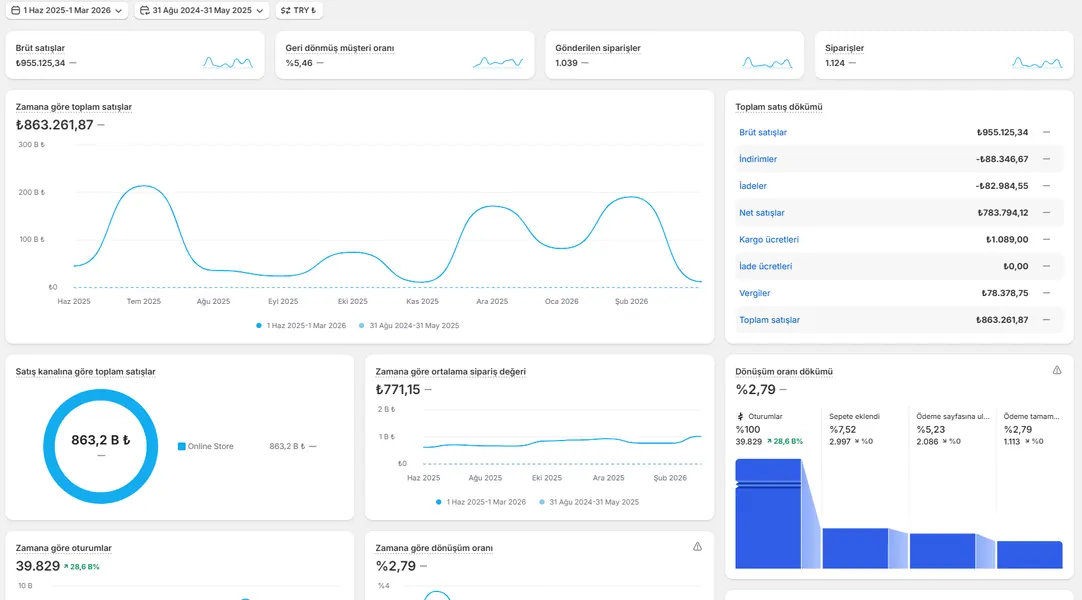Click the 39.829 sessions total value
Image resolution: width=1082 pixels, height=600 pixels.
pyautogui.click(x=38, y=566)
